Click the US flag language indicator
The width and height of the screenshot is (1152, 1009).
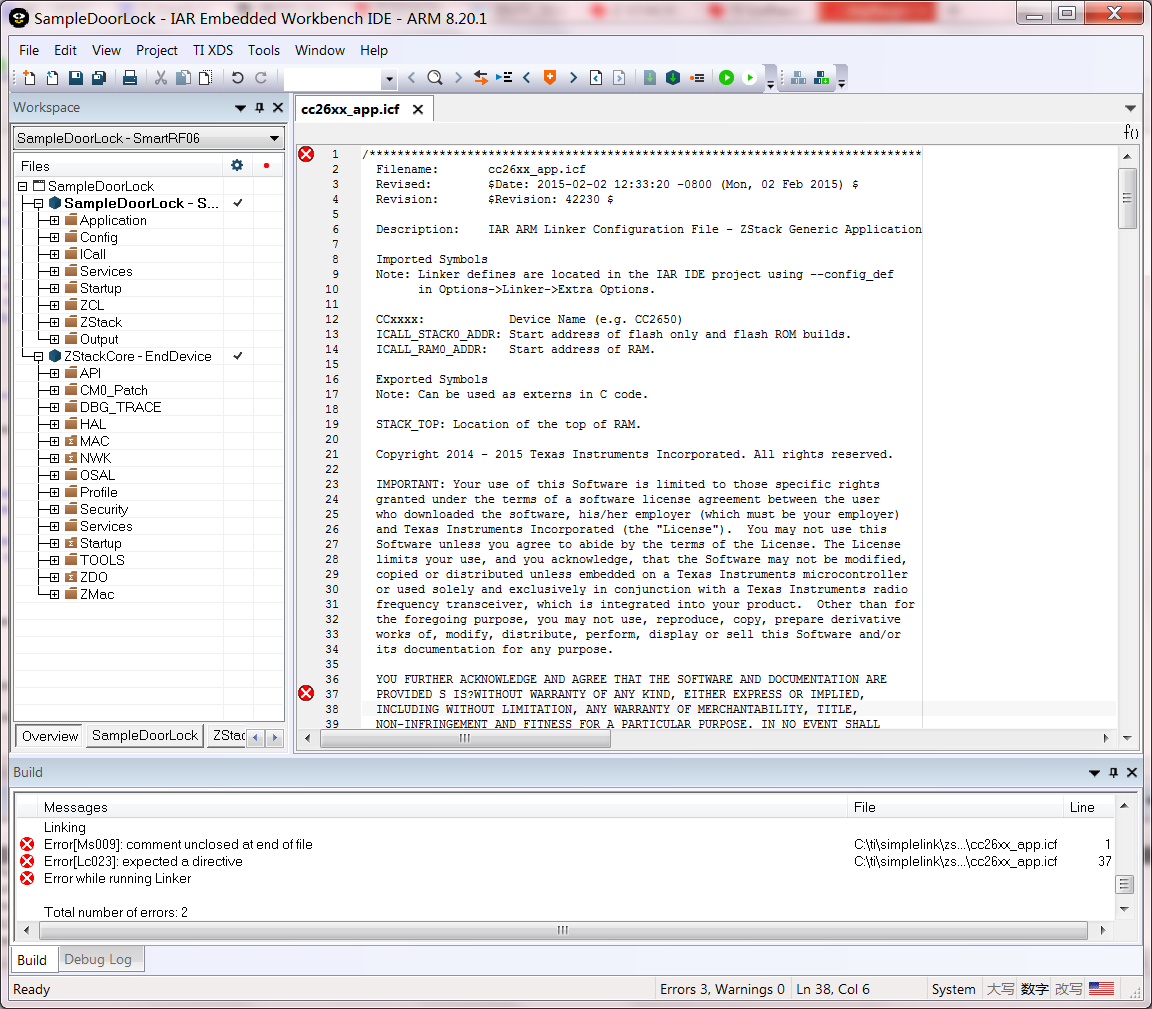click(1101, 989)
